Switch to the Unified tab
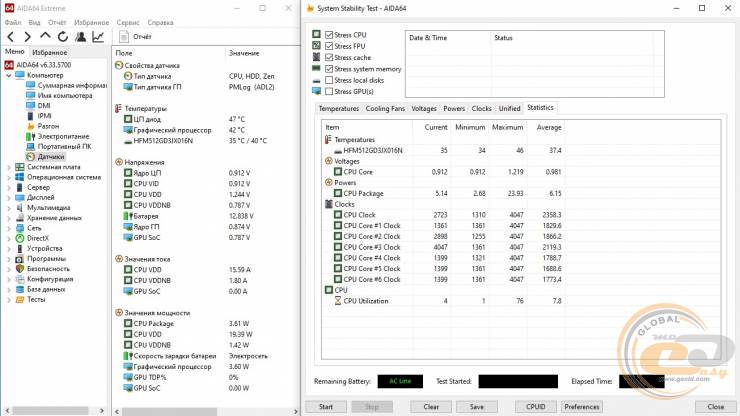 [x=509, y=109]
